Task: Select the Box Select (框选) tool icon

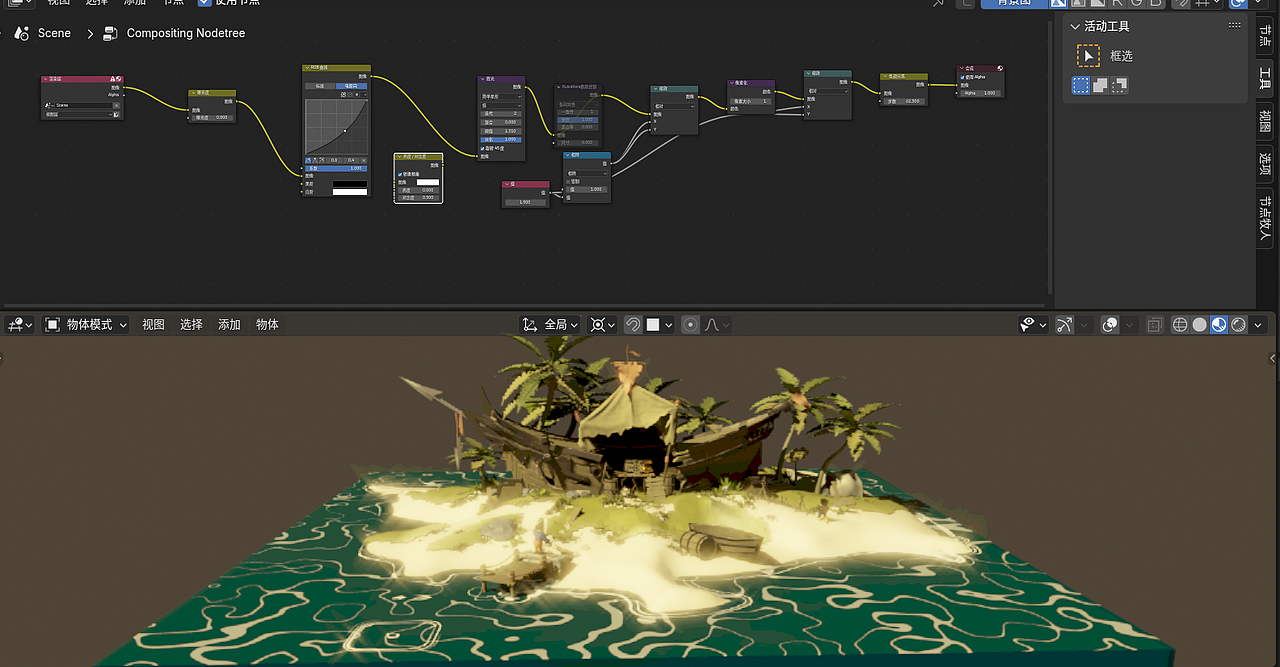Action: pyautogui.click(x=1088, y=56)
